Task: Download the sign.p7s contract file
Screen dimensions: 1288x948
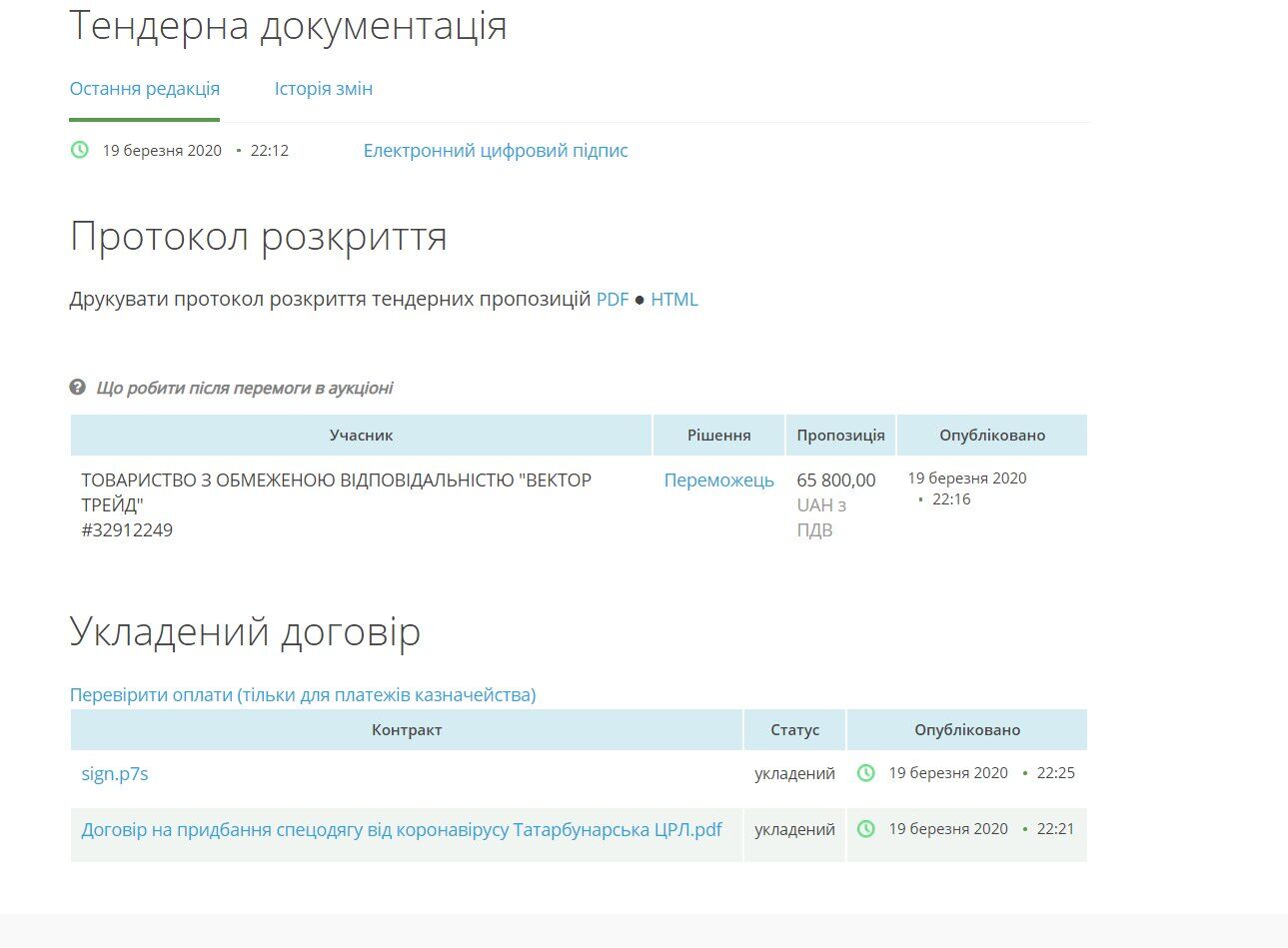Action: [x=115, y=773]
